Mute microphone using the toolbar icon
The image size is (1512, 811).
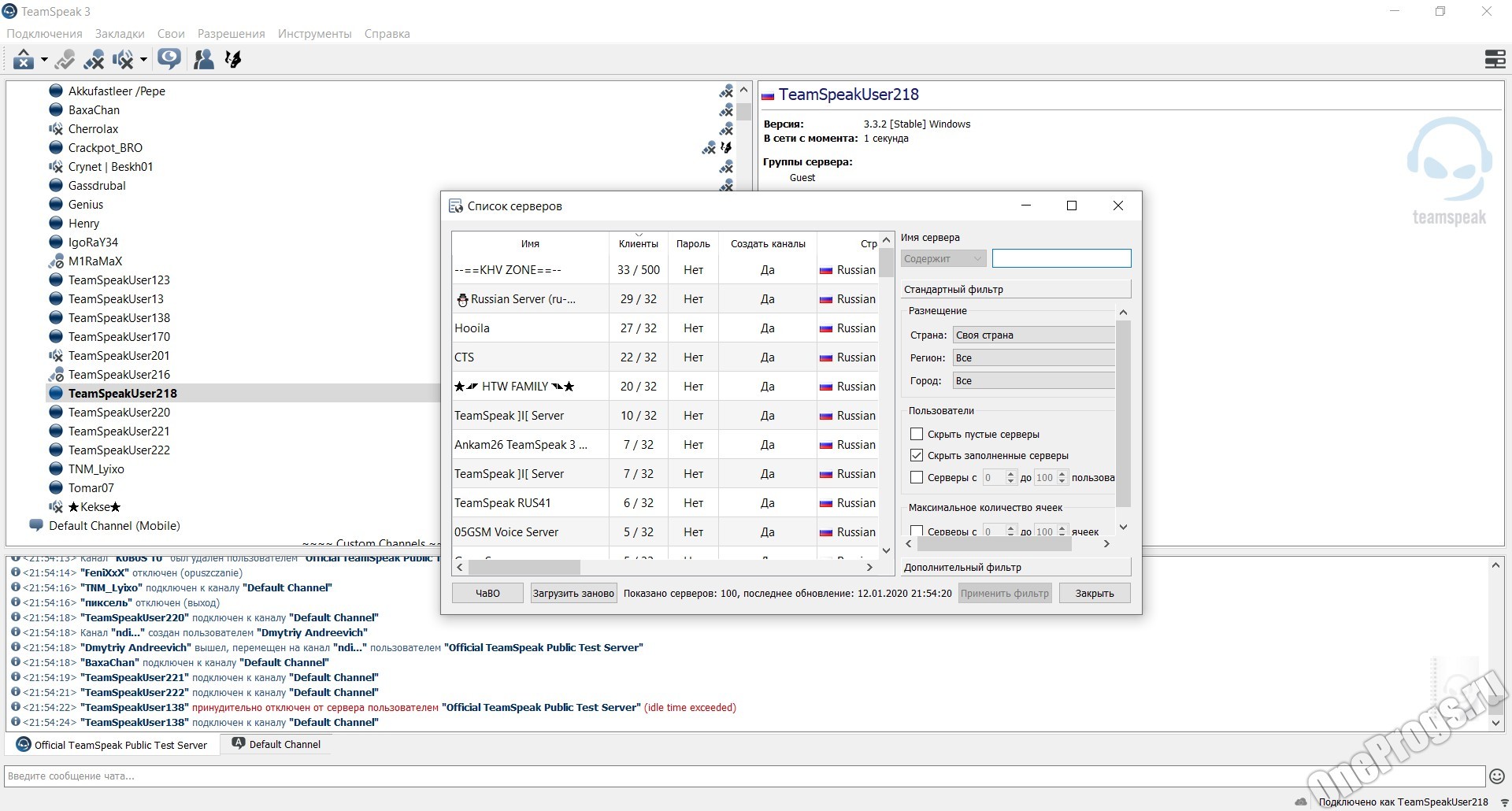click(94, 59)
